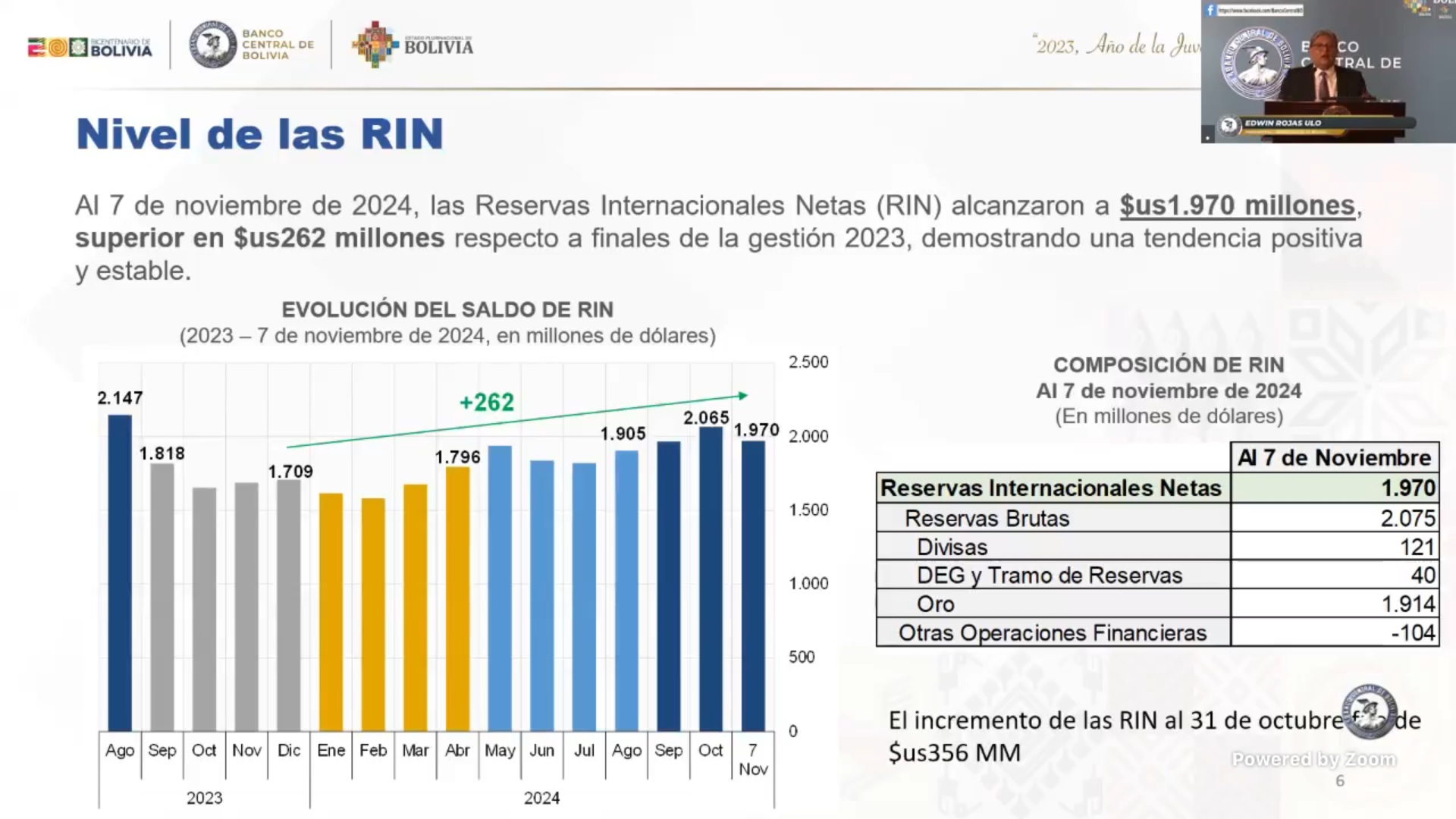The width and height of the screenshot is (1456, 819).
Task: Click the underlined $us1.970 millones text
Action: pyautogui.click(x=1235, y=204)
